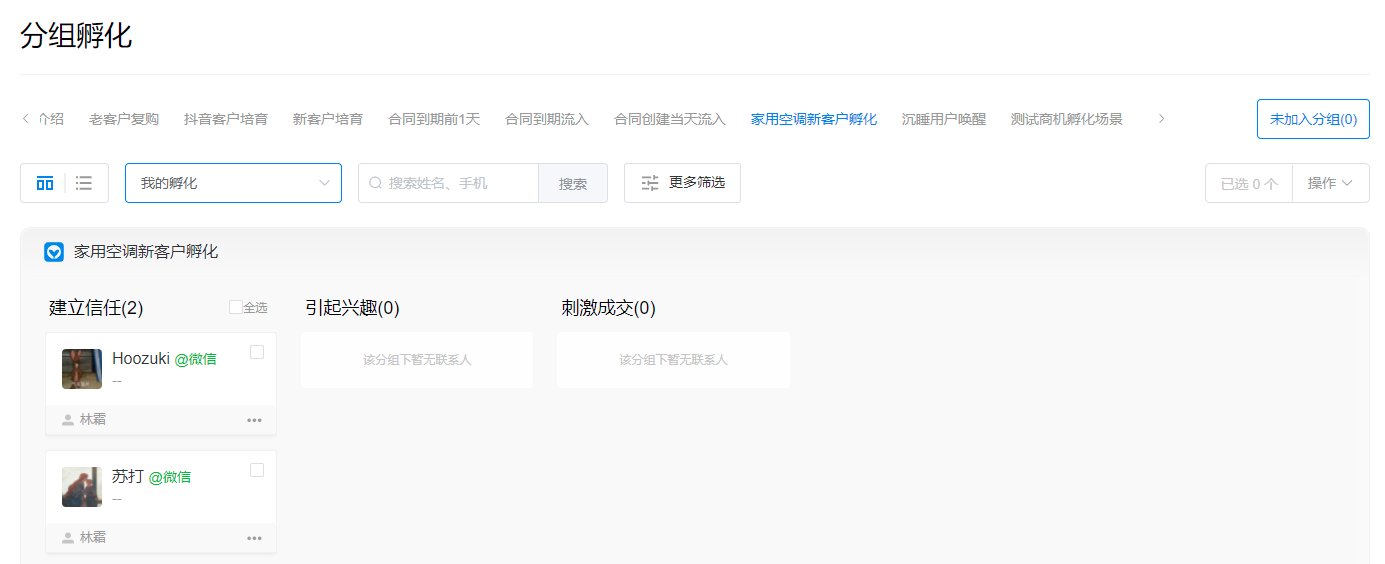Image resolution: width=1385 pixels, height=564 pixels.
Task: Select the Hoozuki contact checkbox
Action: pos(257,352)
